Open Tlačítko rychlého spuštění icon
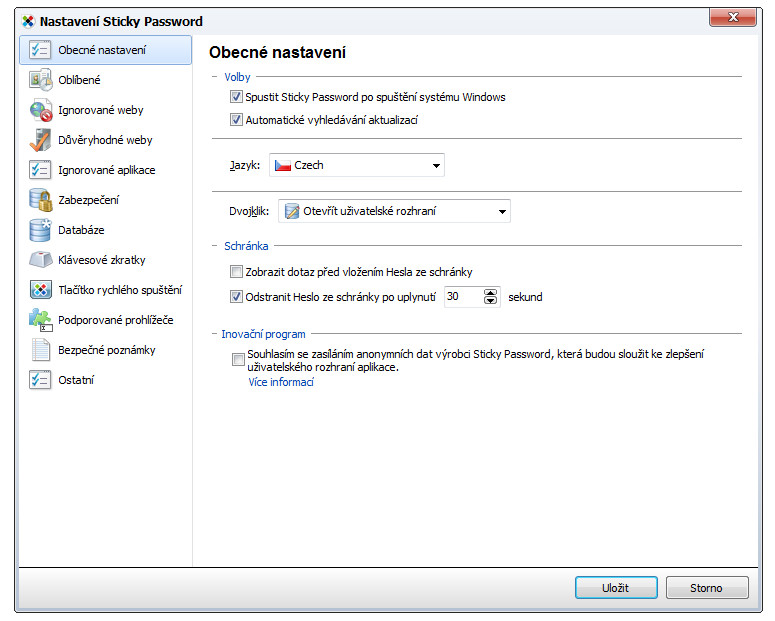Image resolution: width=775 pixels, height=621 pixels. tap(41, 290)
